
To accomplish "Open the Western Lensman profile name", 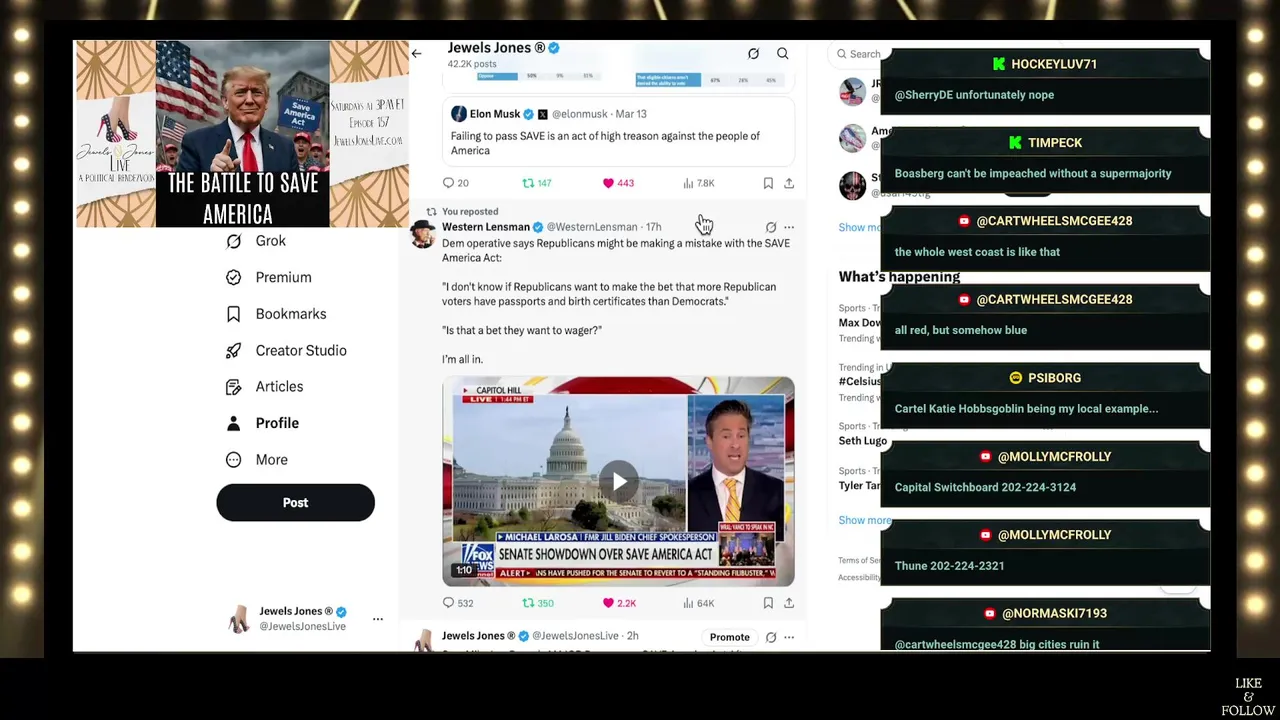I will click(486, 227).
